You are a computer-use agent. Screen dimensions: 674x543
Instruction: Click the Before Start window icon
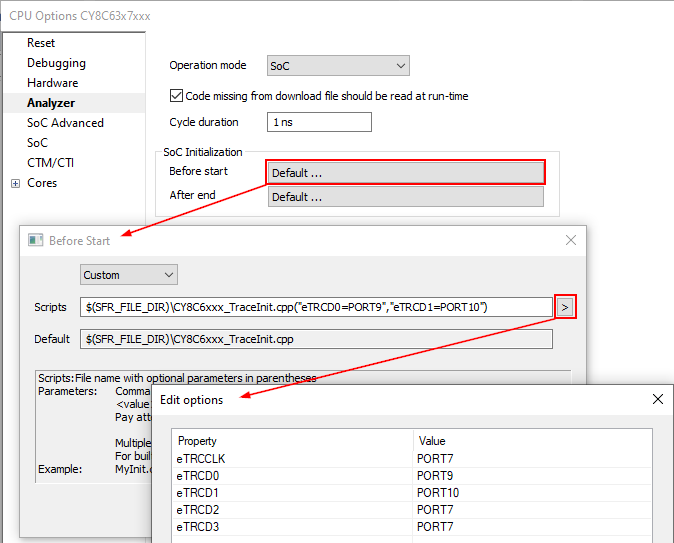pos(35,240)
